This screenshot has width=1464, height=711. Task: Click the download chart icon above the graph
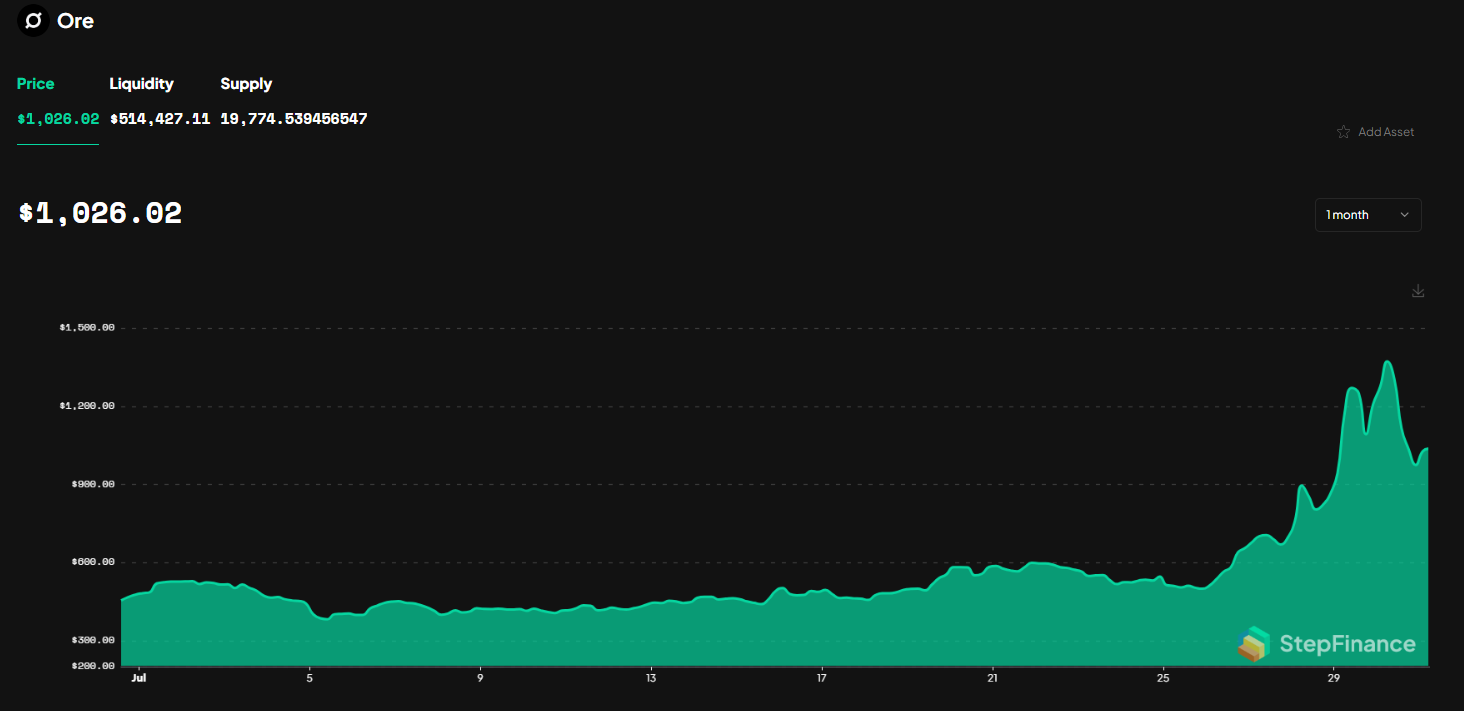(1418, 290)
